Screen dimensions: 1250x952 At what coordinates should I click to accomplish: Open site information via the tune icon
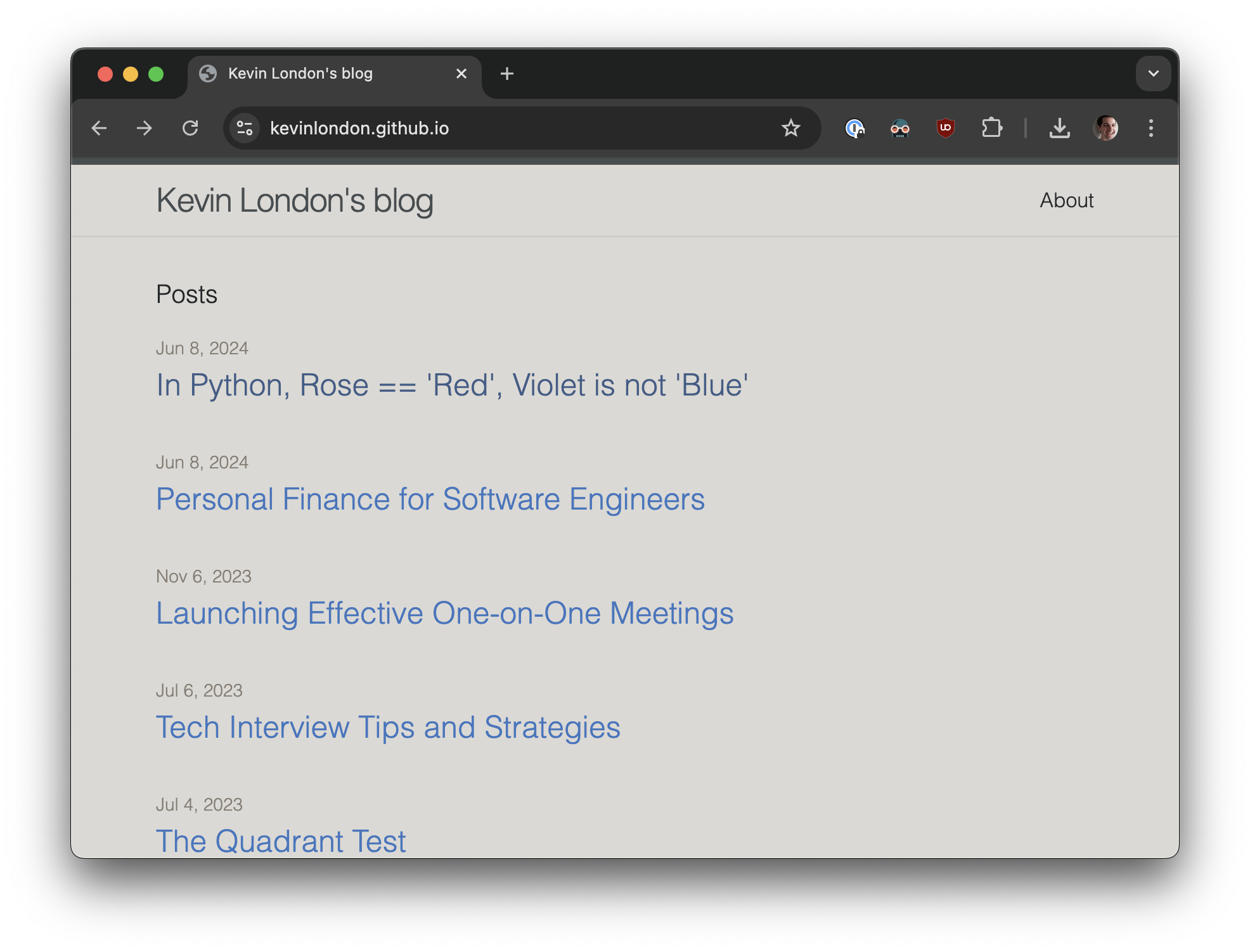click(244, 128)
